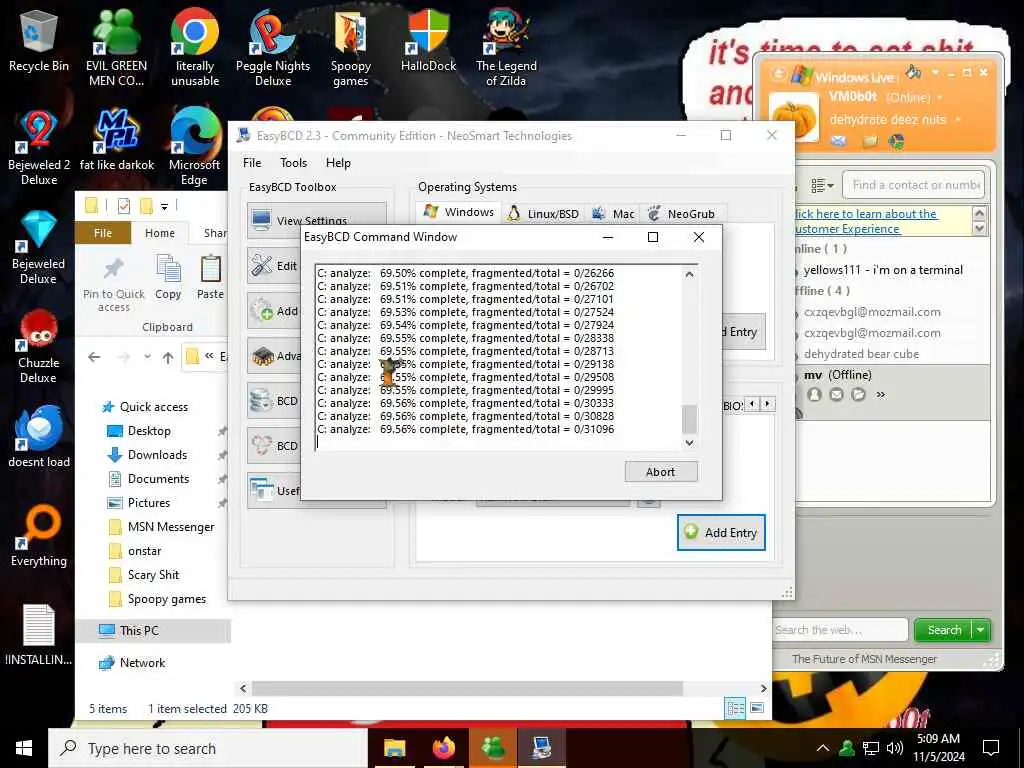
Task: Open Search button dropdown arrow in Messenger
Action: [981, 630]
